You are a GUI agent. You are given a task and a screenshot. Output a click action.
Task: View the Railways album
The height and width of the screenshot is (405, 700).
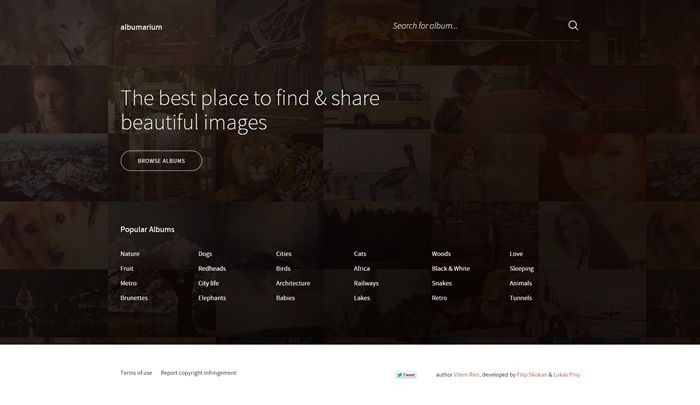point(366,283)
